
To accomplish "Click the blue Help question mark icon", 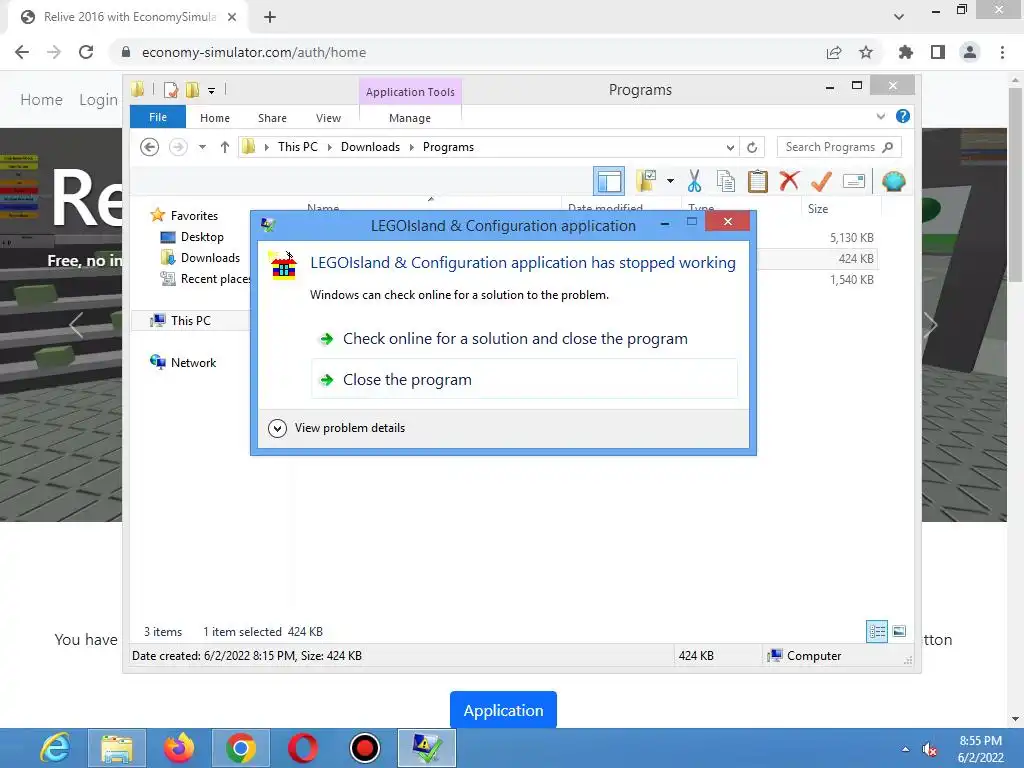I will point(903,116).
